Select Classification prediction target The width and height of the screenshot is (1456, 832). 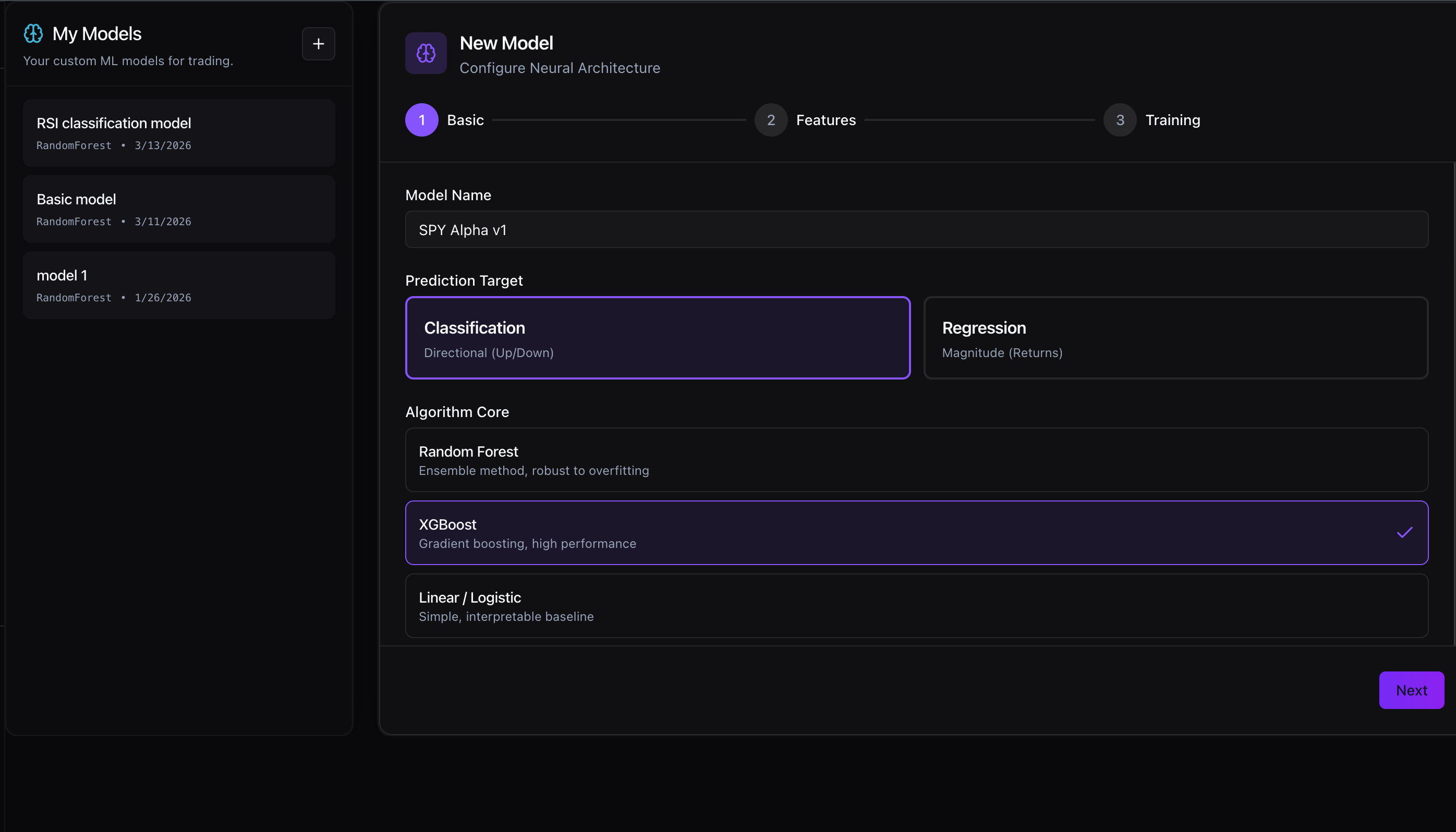tap(658, 338)
